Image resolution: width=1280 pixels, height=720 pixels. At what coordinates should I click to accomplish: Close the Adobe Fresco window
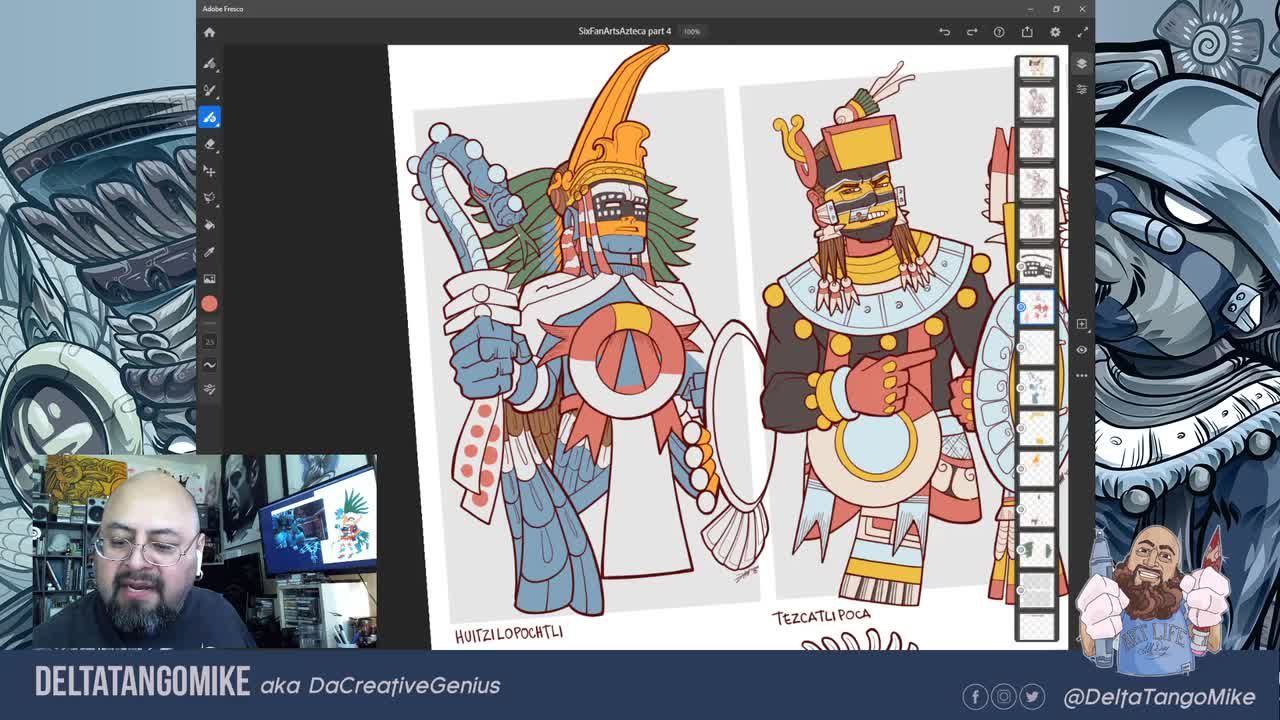pyautogui.click(x=1082, y=9)
